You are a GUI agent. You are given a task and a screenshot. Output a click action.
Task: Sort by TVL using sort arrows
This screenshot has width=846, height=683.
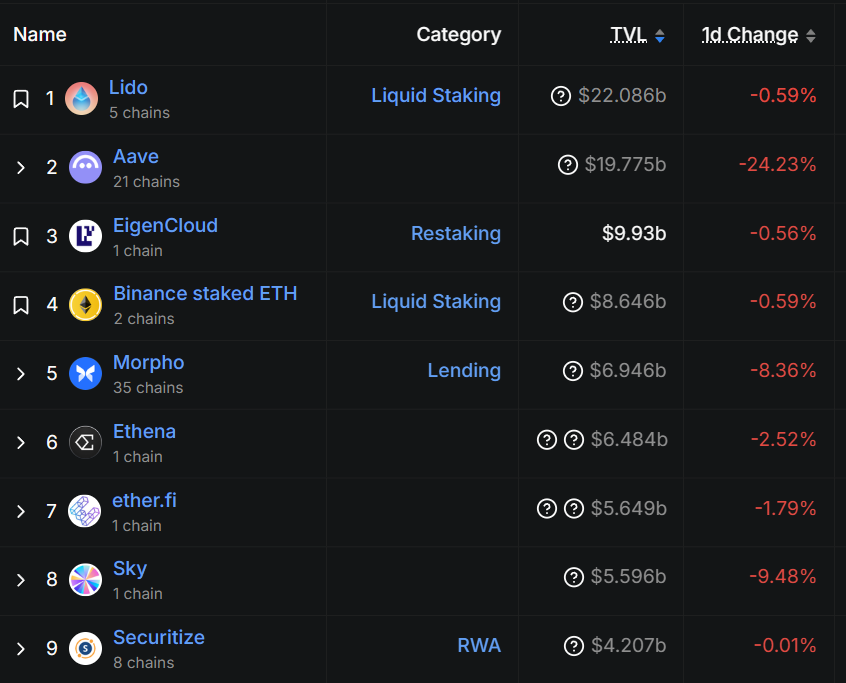pyautogui.click(x=659, y=36)
